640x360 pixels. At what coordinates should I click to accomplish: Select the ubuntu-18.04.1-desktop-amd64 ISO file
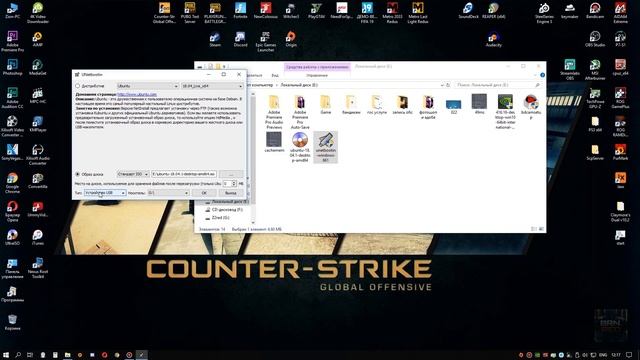coord(300,147)
